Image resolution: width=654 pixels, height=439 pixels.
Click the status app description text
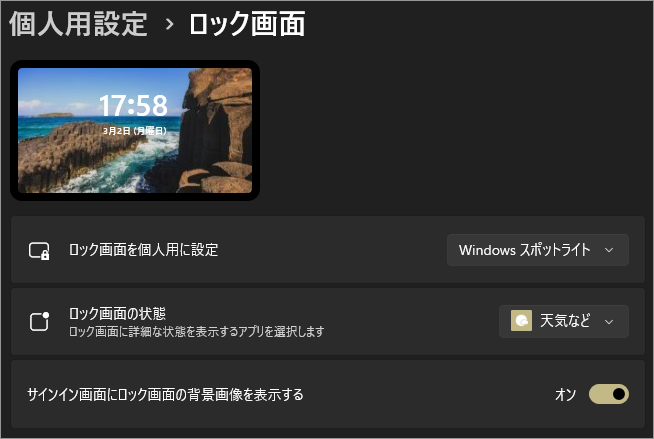coord(196,332)
